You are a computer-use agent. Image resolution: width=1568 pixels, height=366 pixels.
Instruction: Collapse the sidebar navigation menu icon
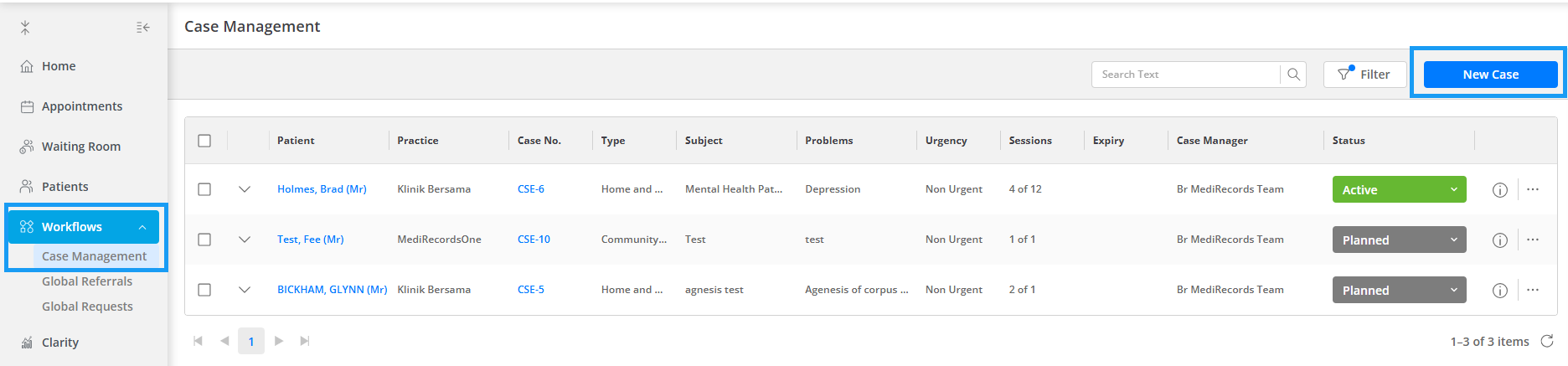pos(143,28)
